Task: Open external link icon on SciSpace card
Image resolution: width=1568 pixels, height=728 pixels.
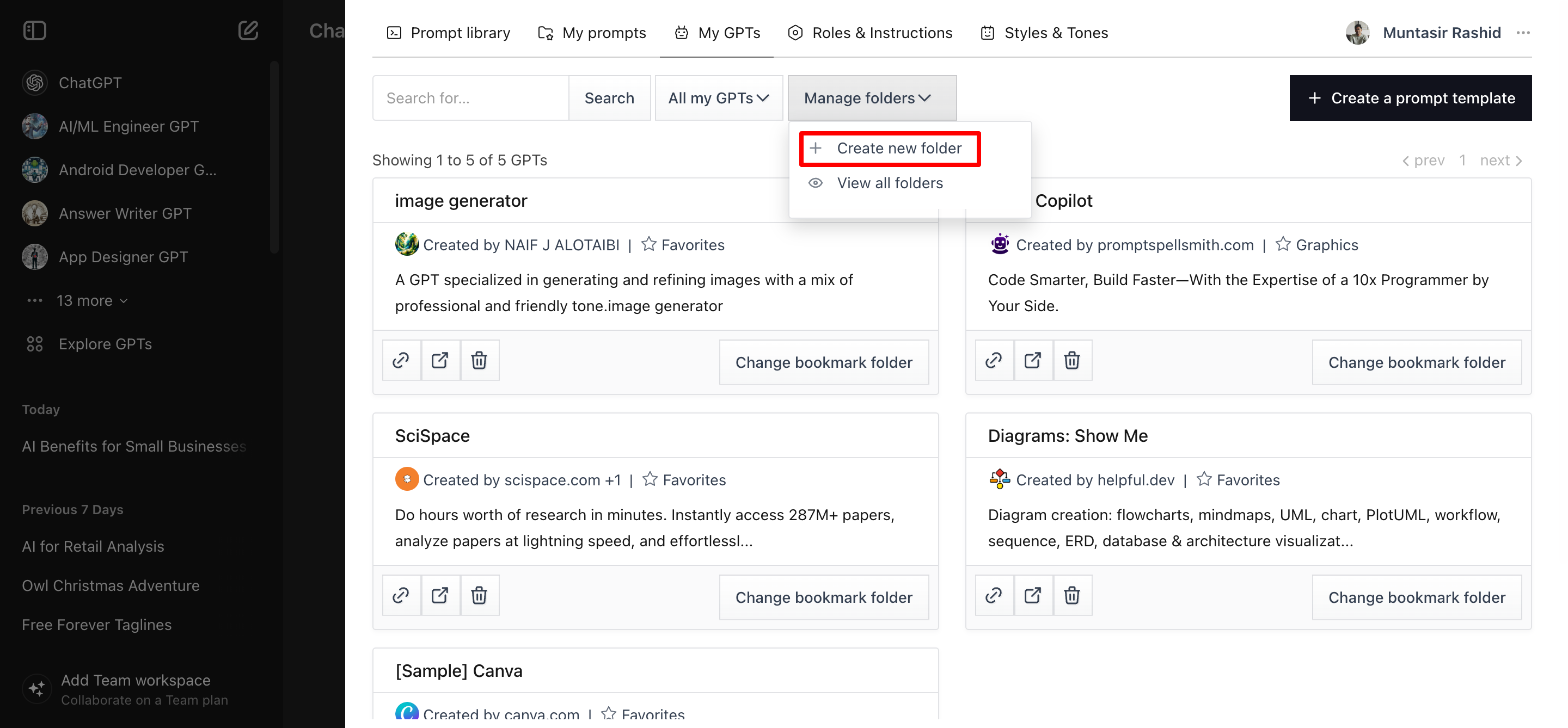Action: coord(439,595)
